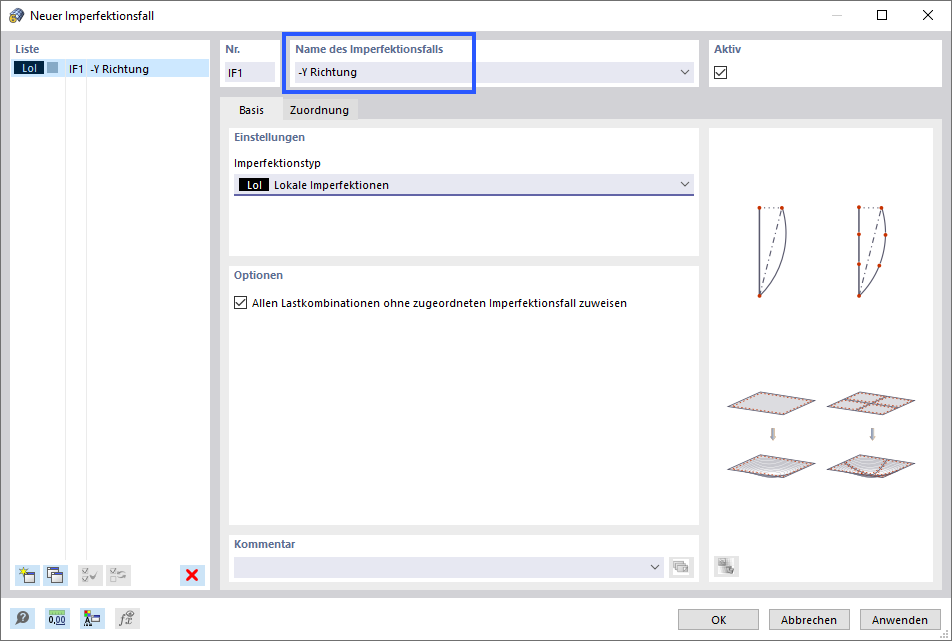Open the graphic selection icon below preview

(726, 566)
